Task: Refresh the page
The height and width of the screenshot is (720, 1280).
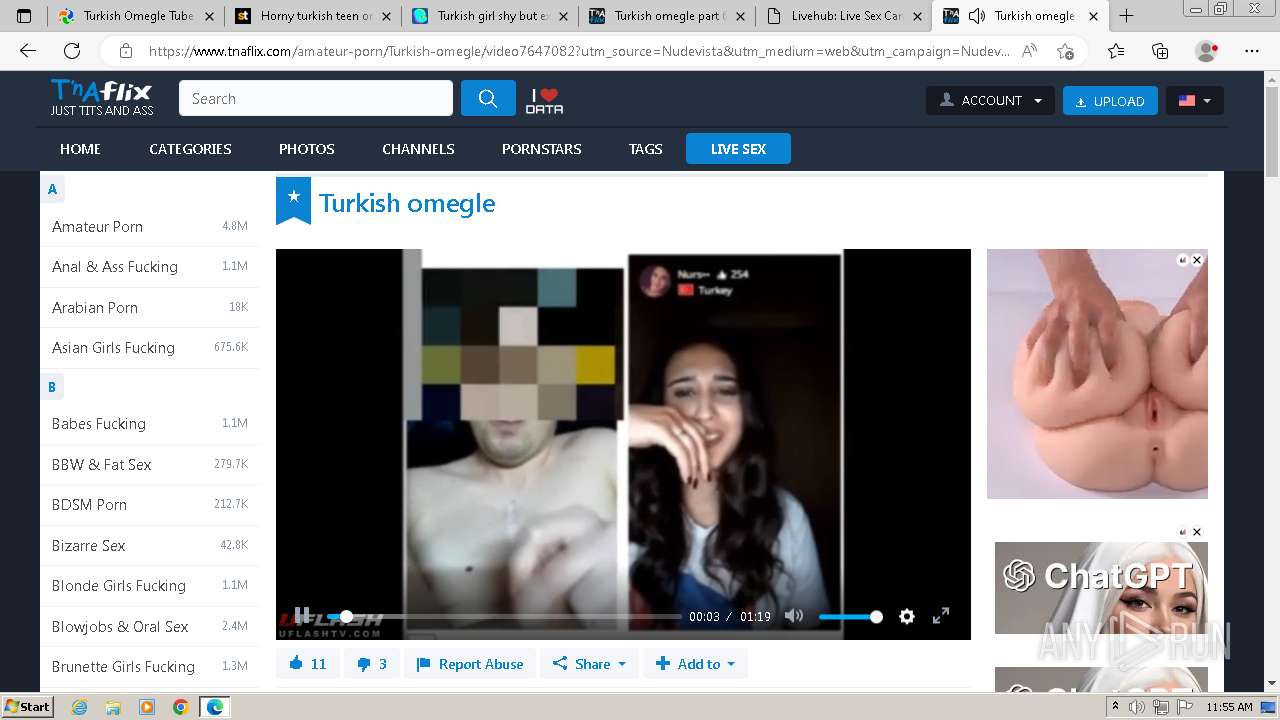Action: [72, 51]
